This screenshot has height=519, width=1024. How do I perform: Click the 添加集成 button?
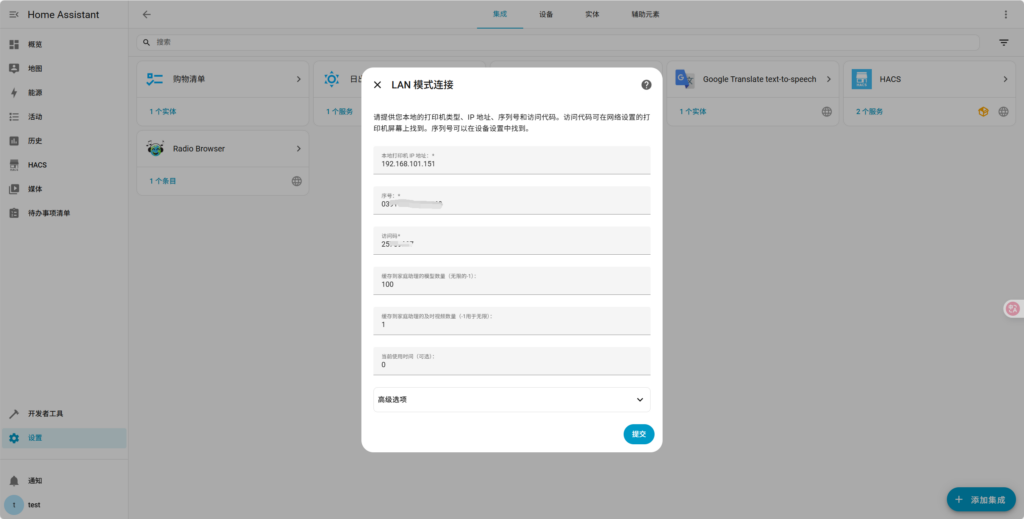point(980,498)
